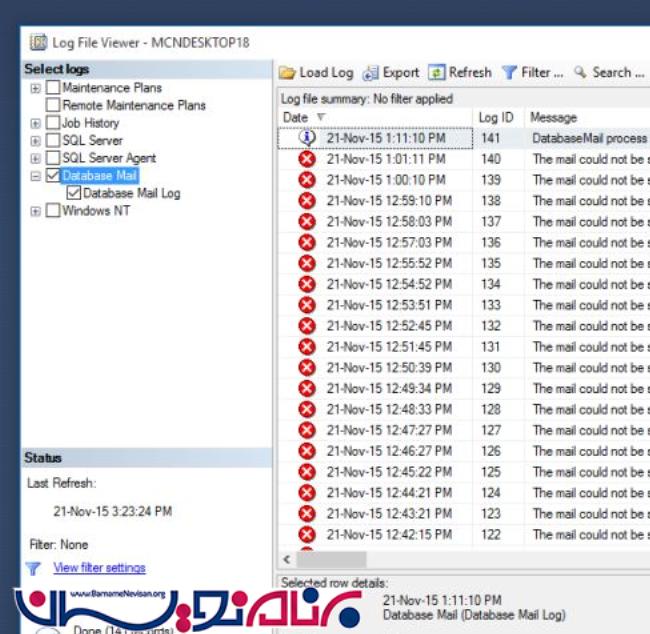The height and width of the screenshot is (634, 650).
Task: Click the error icon on Log ID 132 row
Action: (x=307, y=326)
